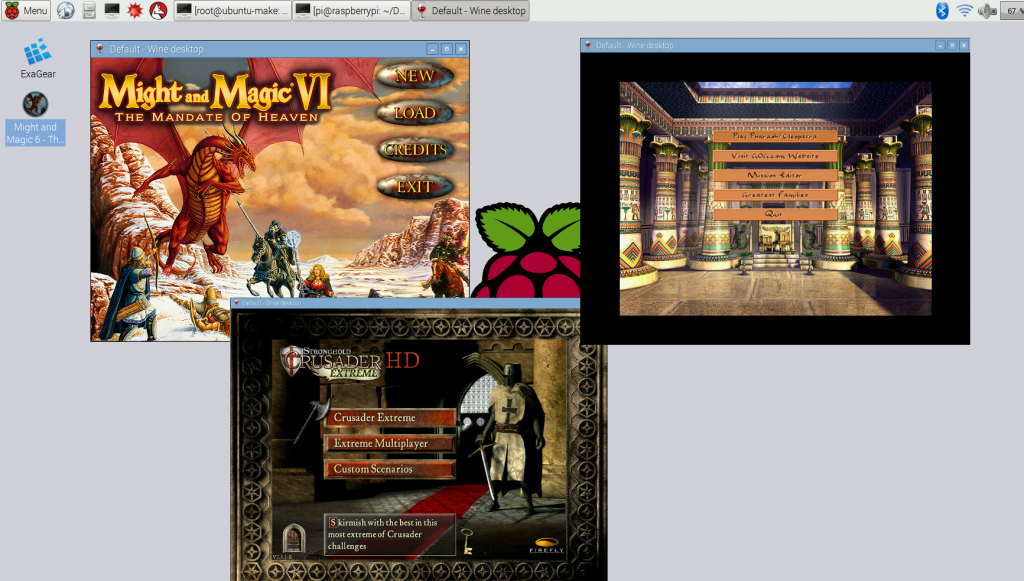Open the Raspberry Pi Menu button
Viewport: 1024px width, 581px height.
click(26, 10)
